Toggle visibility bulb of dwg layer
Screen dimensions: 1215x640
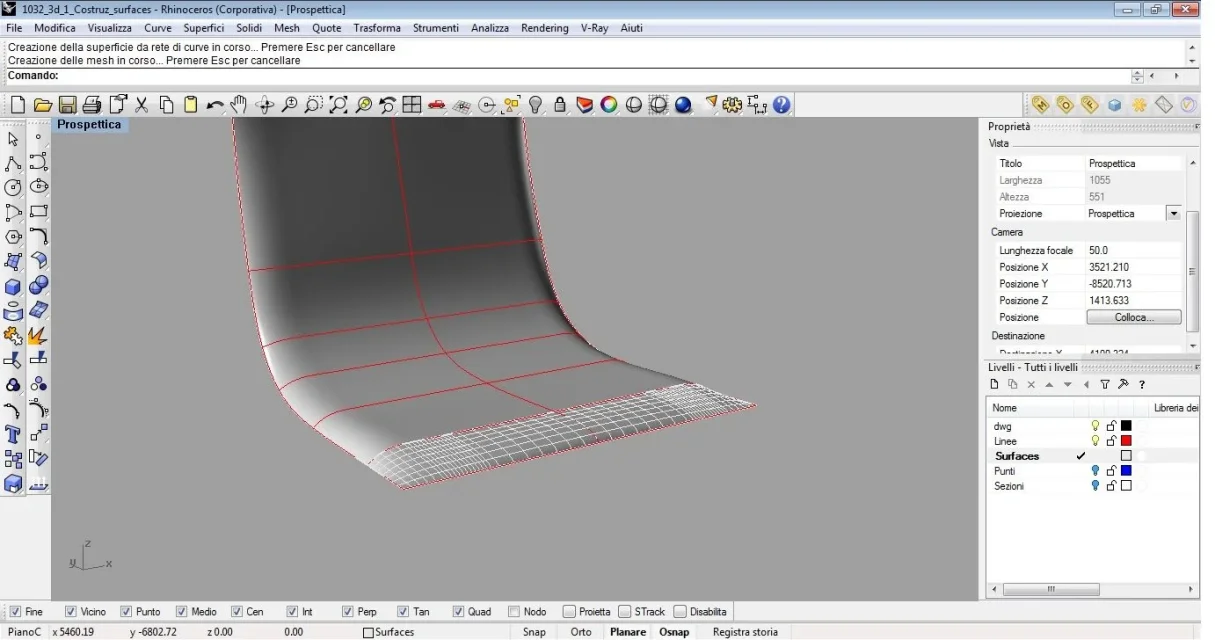pyautogui.click(x=1095, y=426)
